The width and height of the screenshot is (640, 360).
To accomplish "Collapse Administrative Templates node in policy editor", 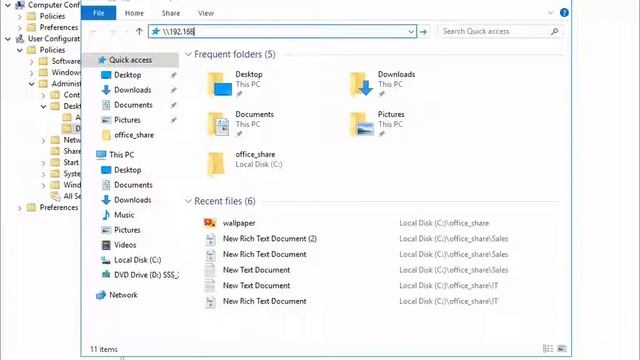I will pos(31,84).
